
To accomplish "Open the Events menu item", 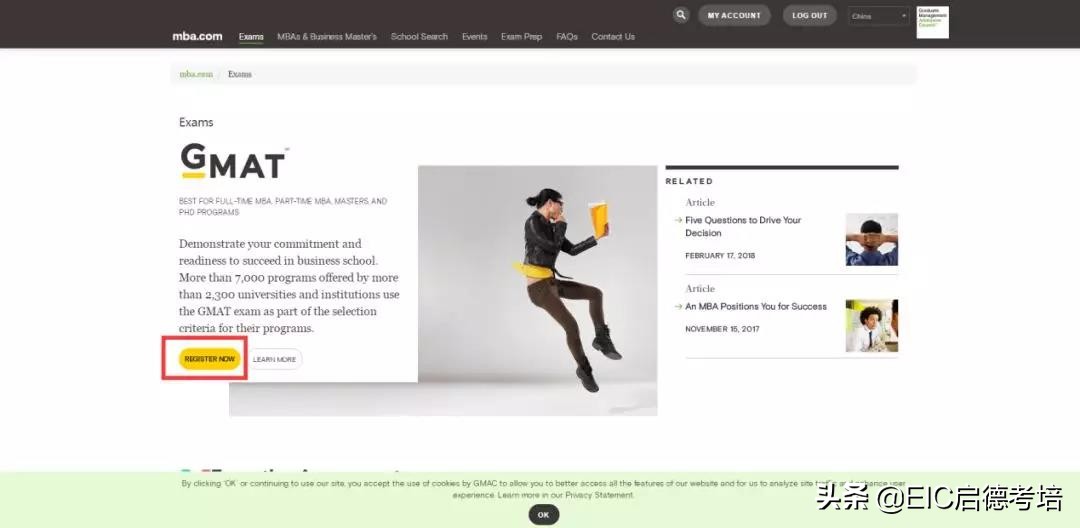I will (x=475, y=36).
